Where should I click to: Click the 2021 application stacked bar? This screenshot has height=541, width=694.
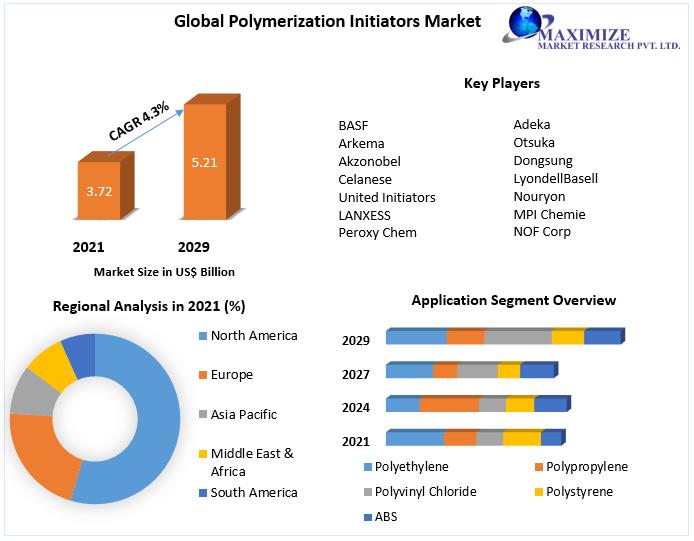click(476, 437)
